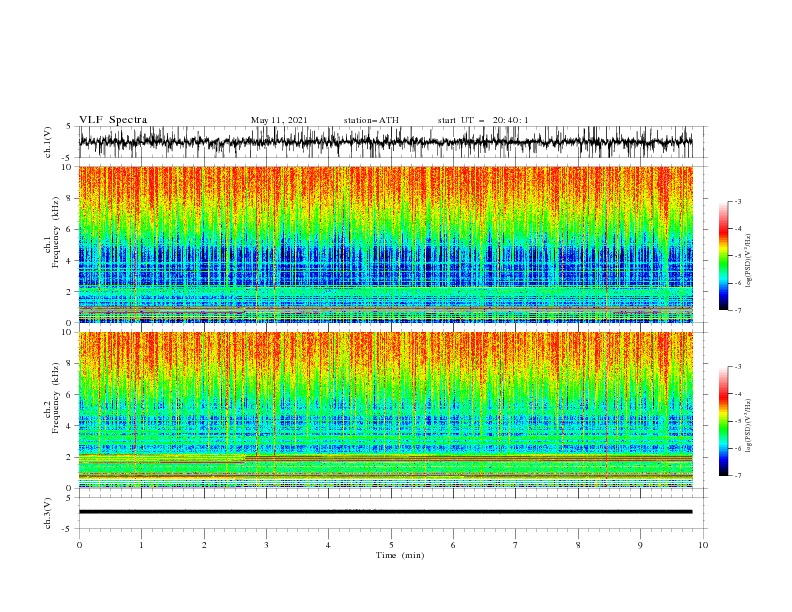792x612 pixels.
Task: Click the "4" kHz tick on ch.2 frequency axis
Action: pos(71,426)
